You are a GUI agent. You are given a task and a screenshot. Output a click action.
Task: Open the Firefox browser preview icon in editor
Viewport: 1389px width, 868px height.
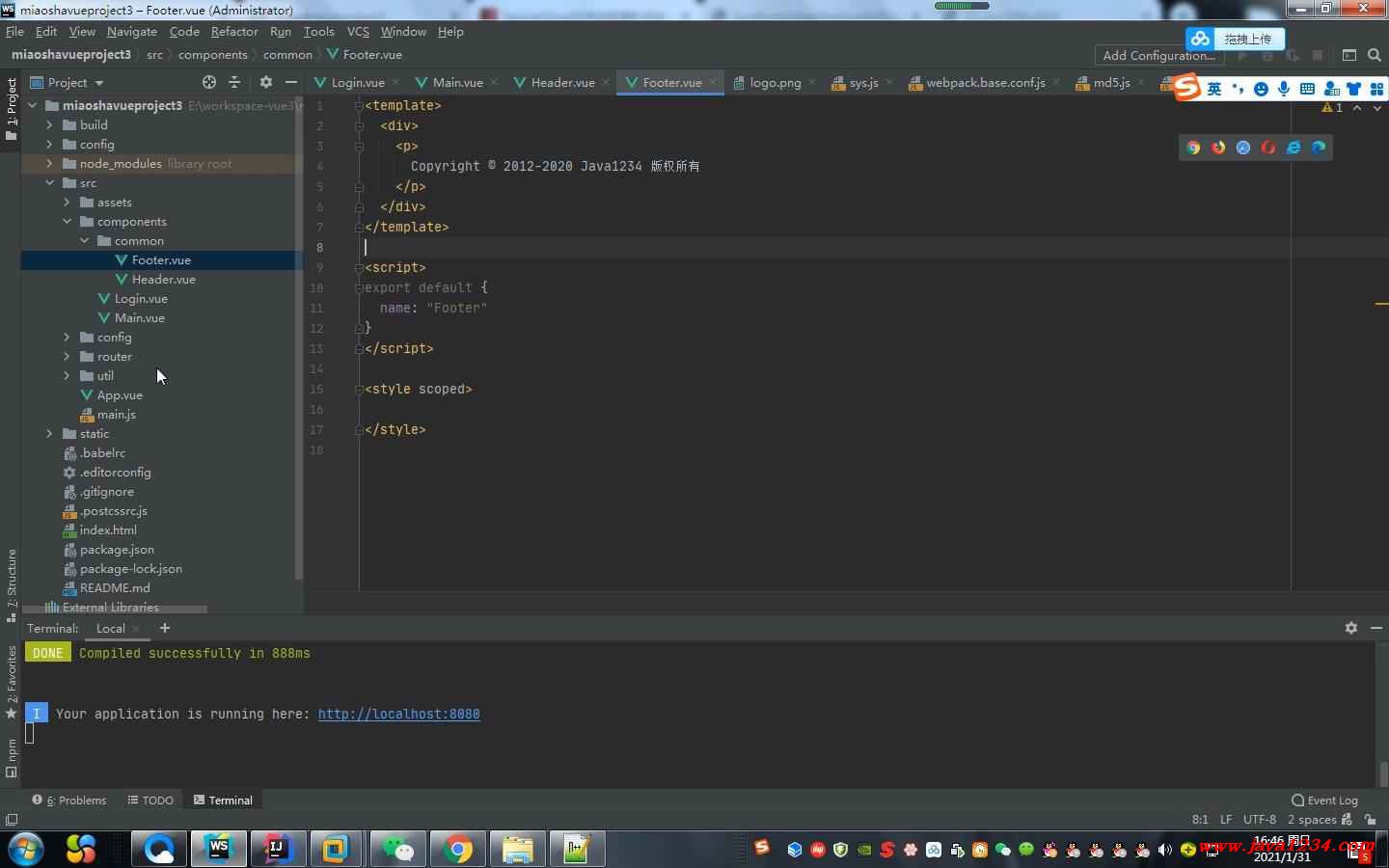[1218, 148]
